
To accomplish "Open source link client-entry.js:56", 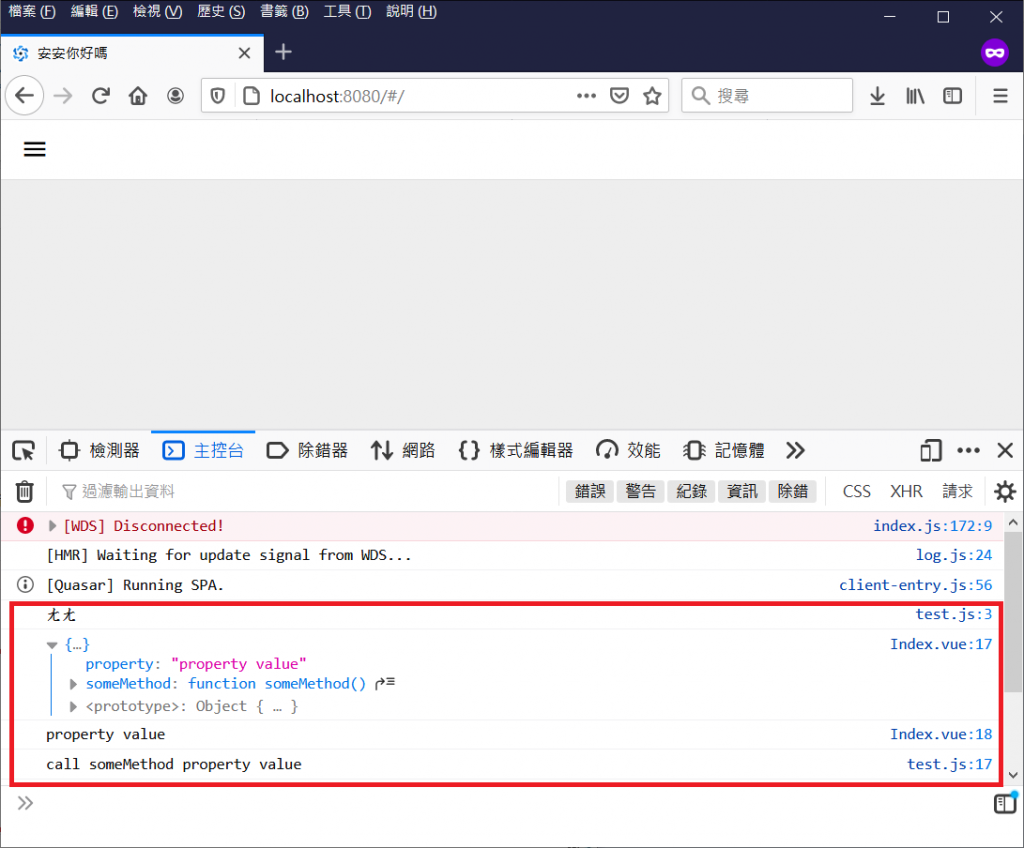I will point(916,585).
